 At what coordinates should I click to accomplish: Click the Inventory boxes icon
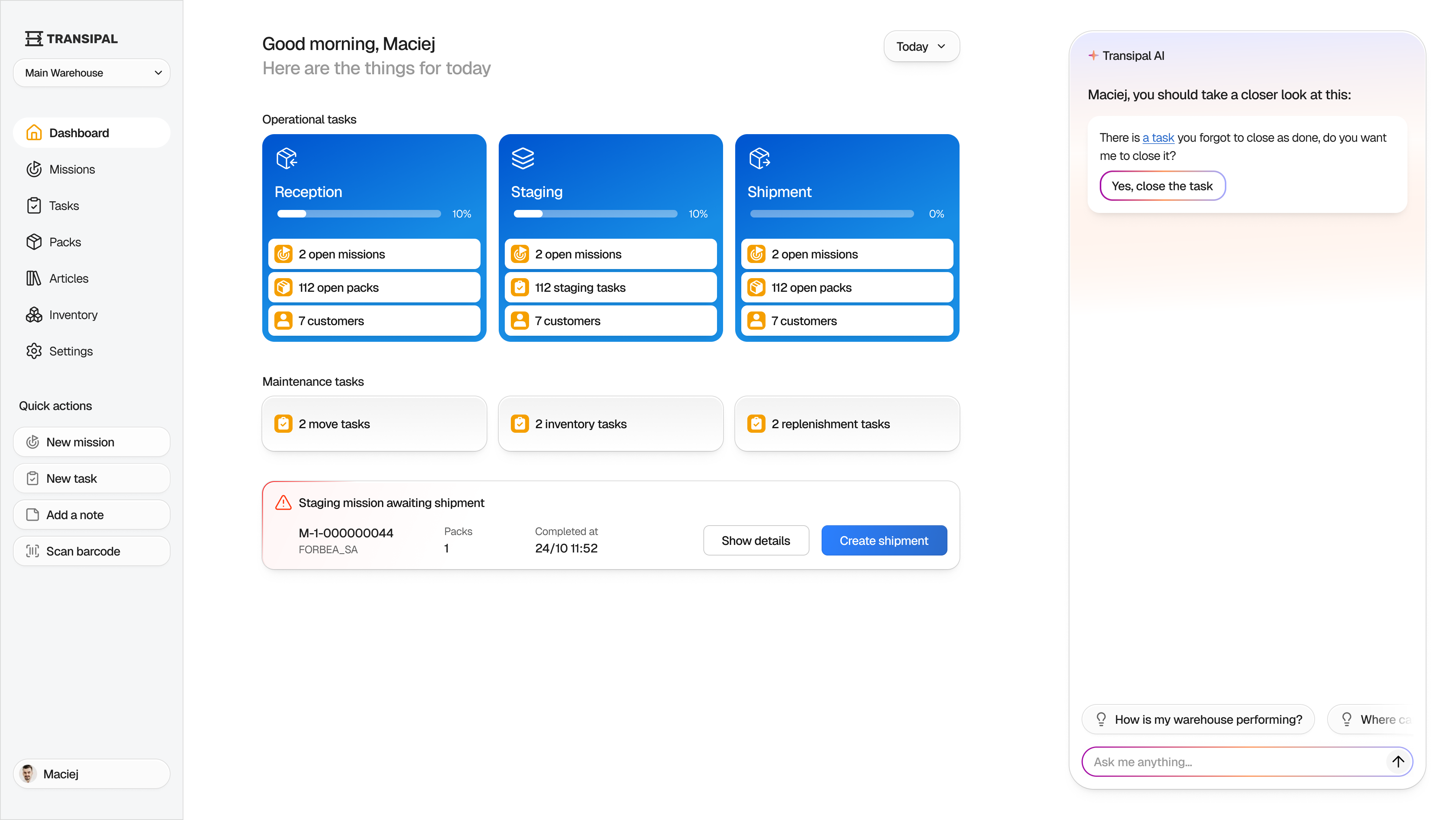(x=34, y=315)
